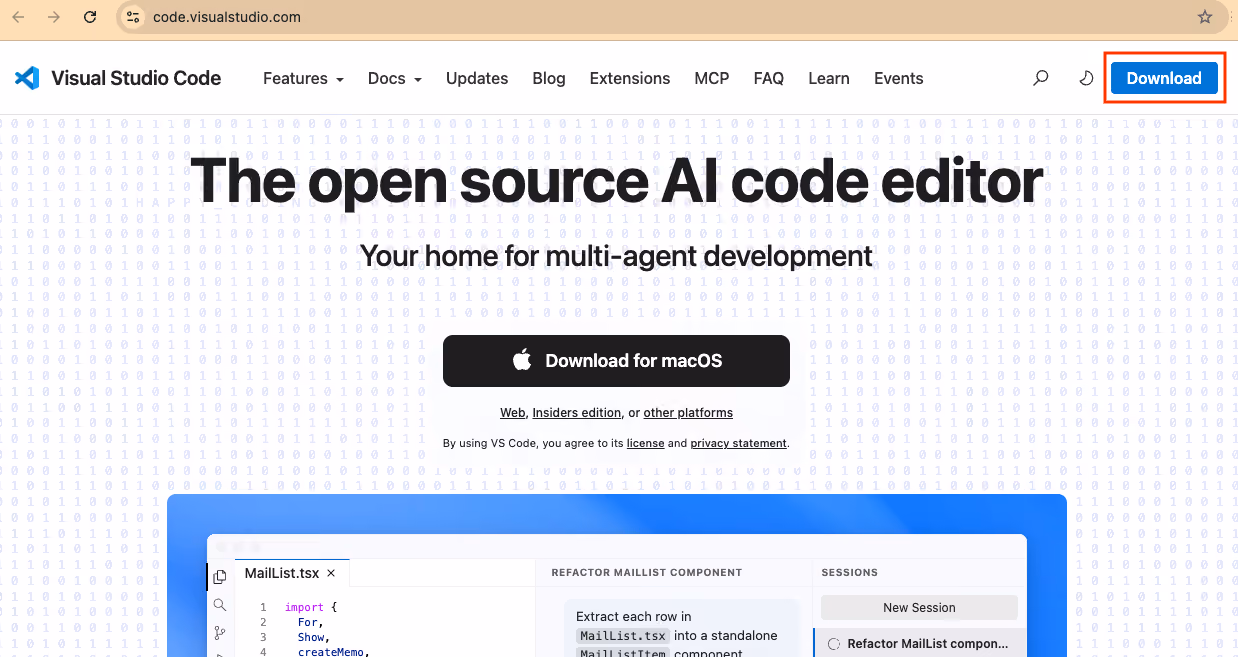Image resolution: width=1238 pixels, height=657 pixels.
Task: Click Download for macOS button
Action: click(616, 361)
